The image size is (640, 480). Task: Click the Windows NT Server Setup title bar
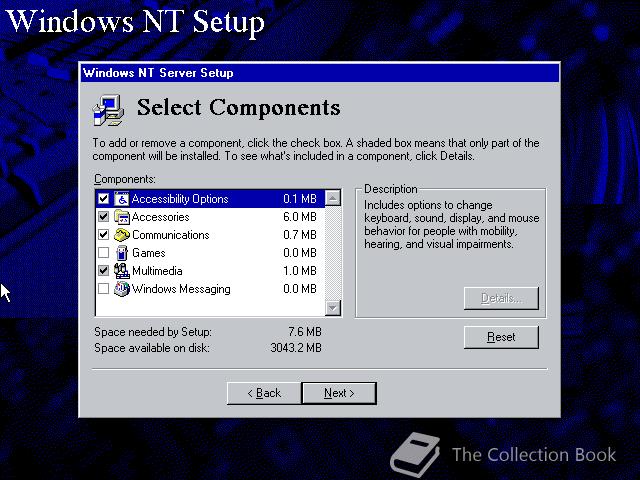click(x=320, y=73)
